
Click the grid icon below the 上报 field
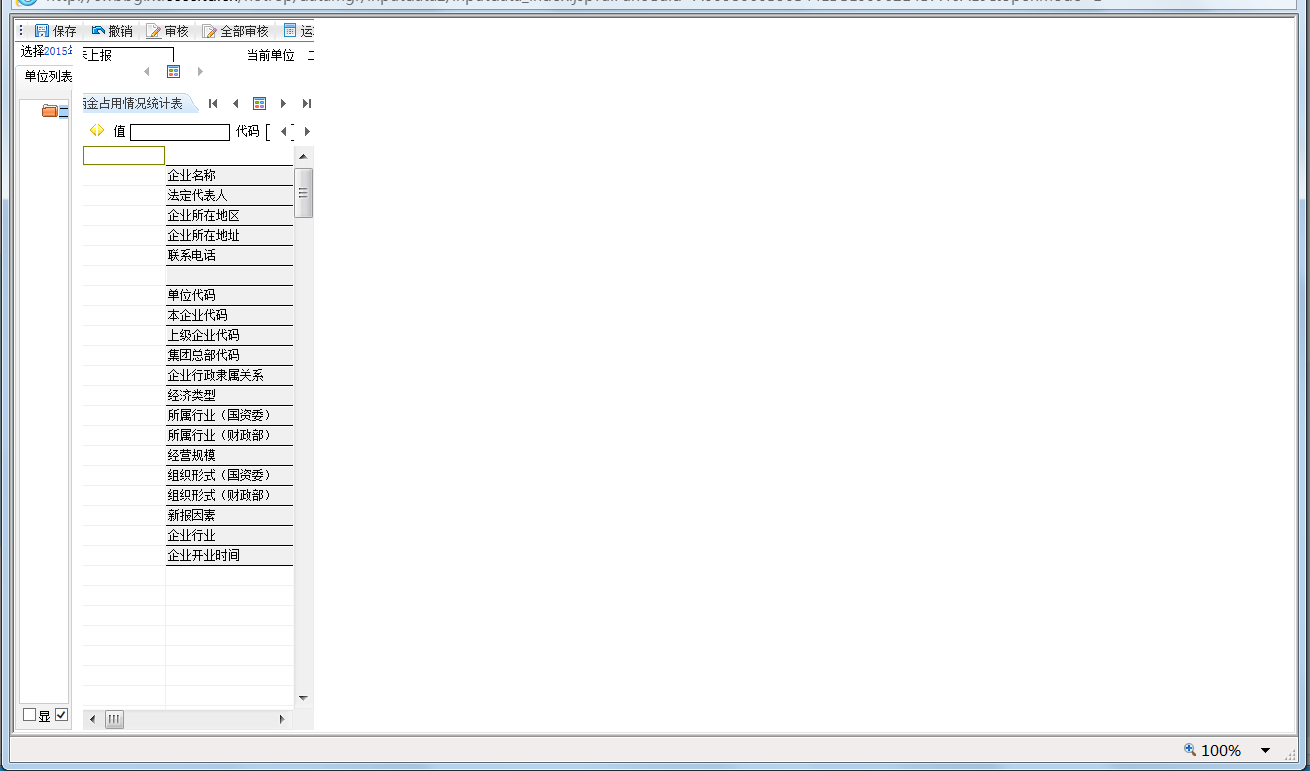[x=173, y=71]
